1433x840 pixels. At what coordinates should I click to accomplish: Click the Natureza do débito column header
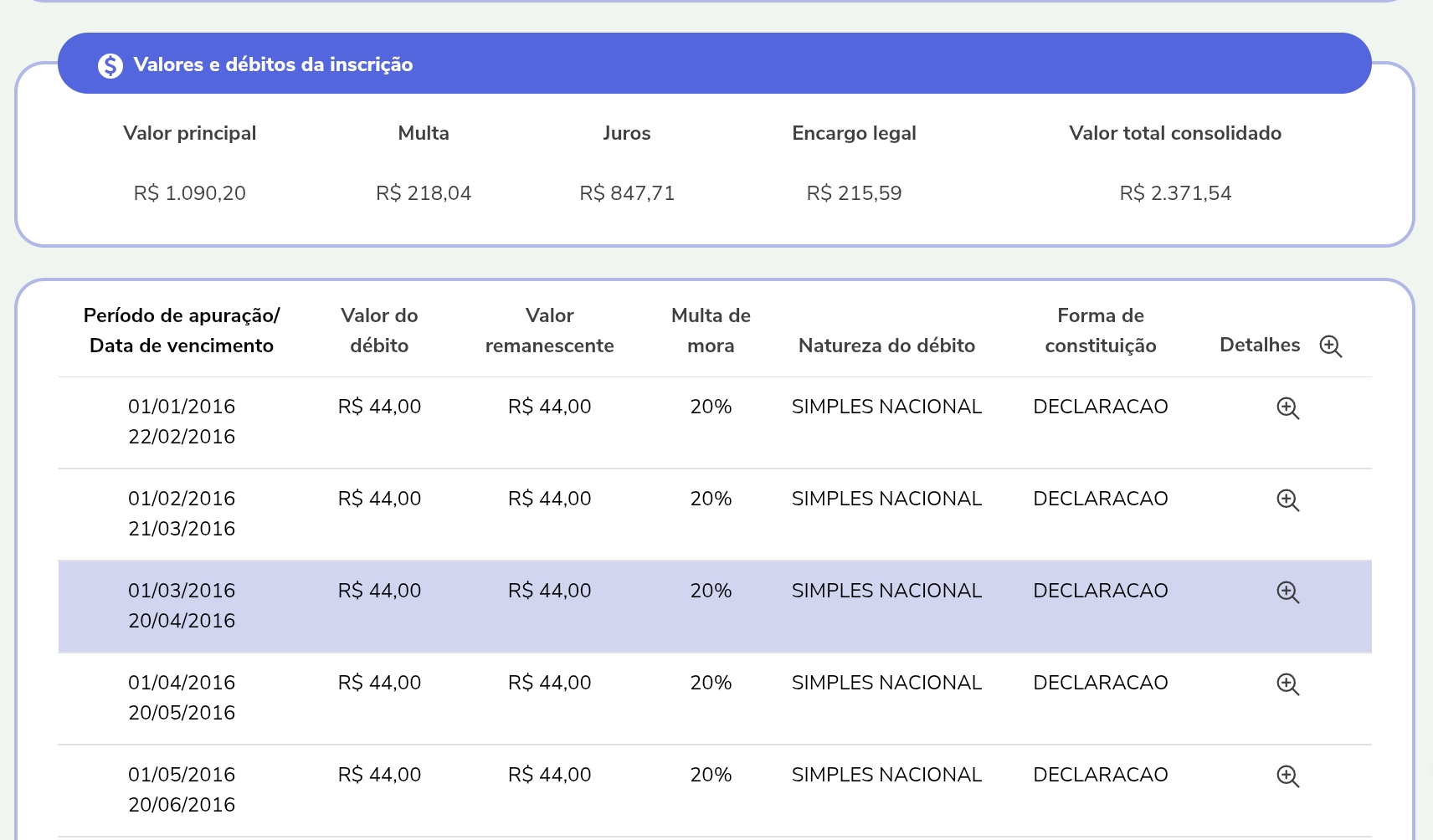[886, 346]
